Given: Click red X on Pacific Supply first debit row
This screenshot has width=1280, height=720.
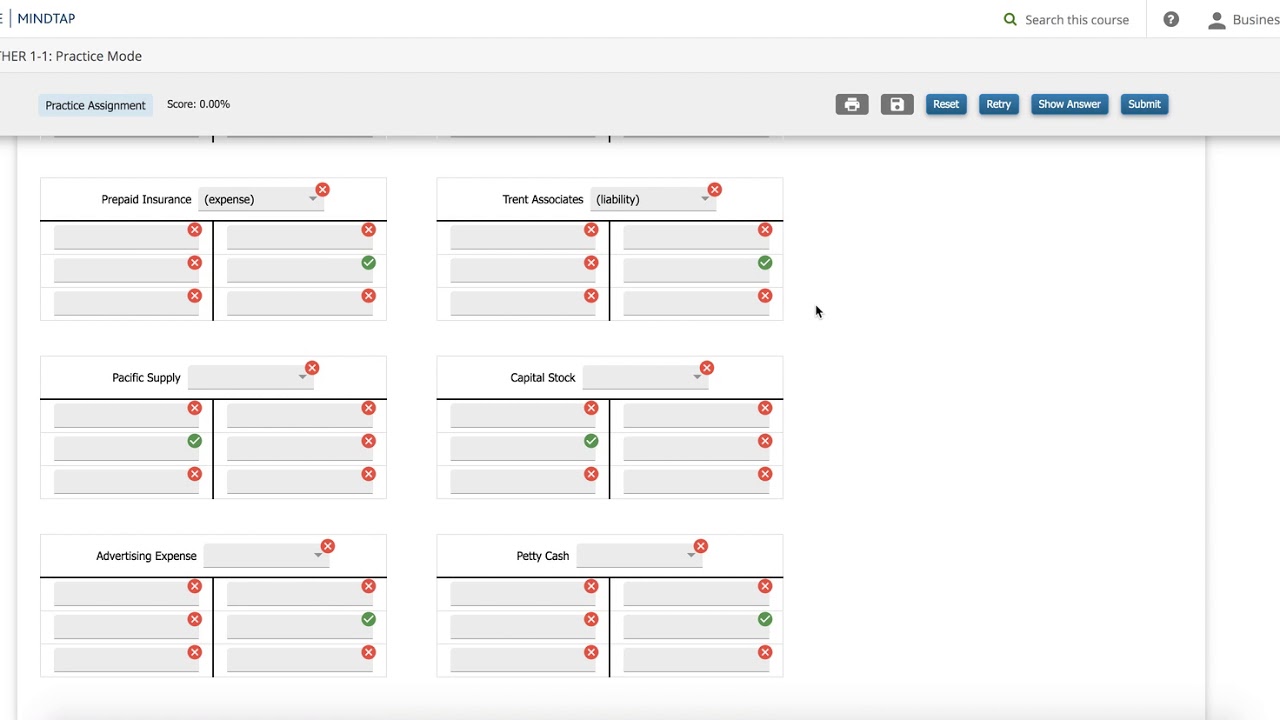Looking at the screenshot, I should [x=195, y=408].
